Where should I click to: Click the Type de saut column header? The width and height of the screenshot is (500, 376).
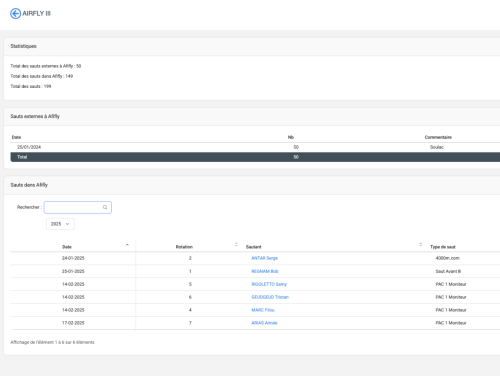coord(443,247)
